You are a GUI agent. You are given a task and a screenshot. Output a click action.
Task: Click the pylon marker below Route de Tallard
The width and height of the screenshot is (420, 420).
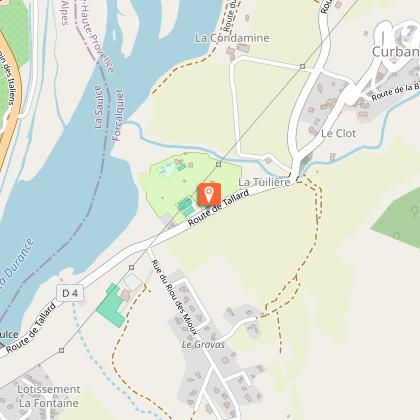[132, 267]
